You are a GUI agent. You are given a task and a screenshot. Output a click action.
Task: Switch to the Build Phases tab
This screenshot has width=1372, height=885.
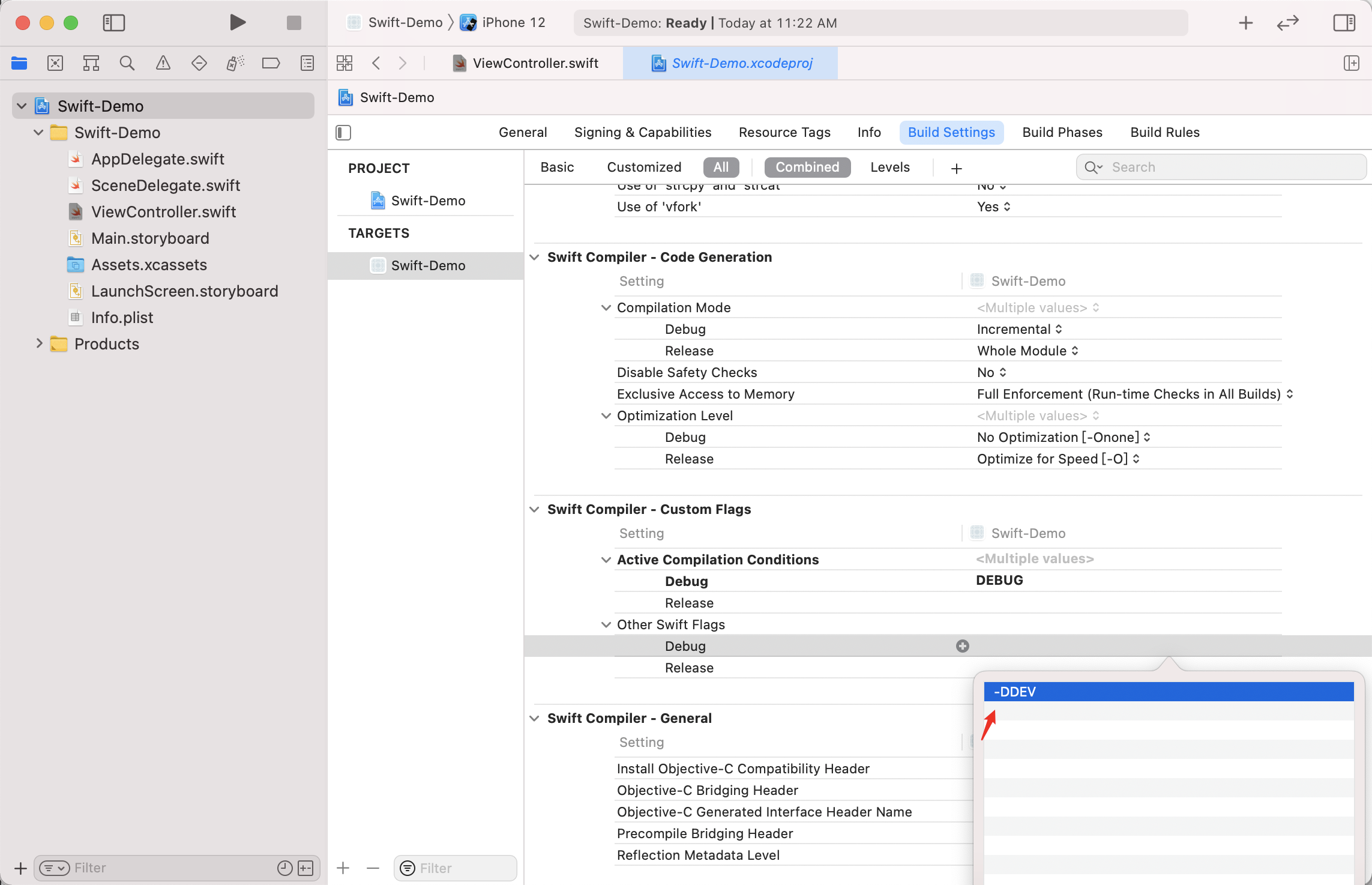click(x=1062, y=132)
